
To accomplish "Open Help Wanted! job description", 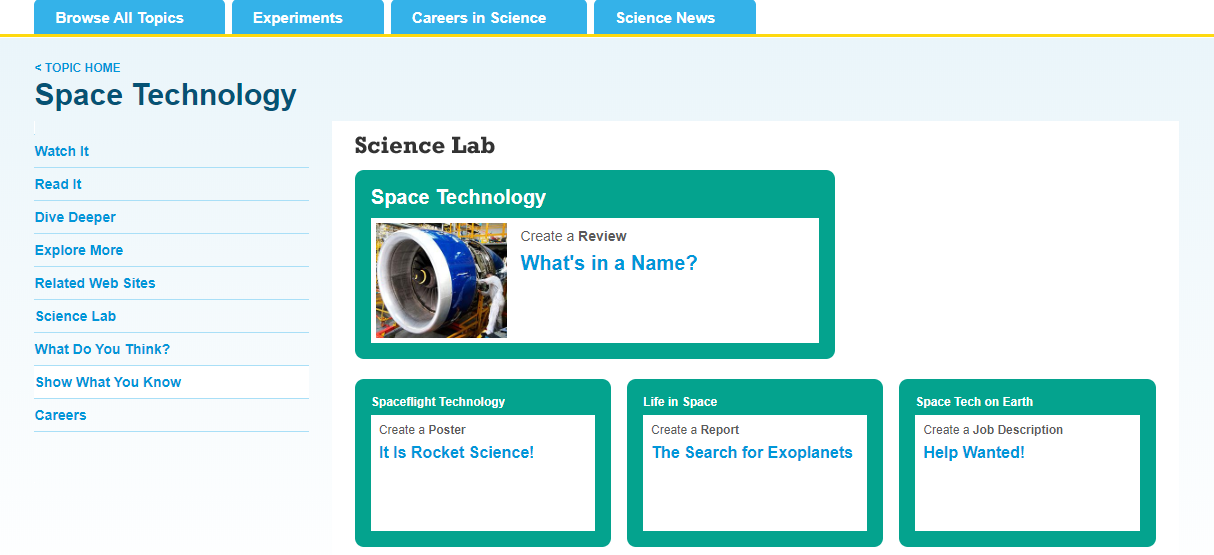I will (974, 452).
